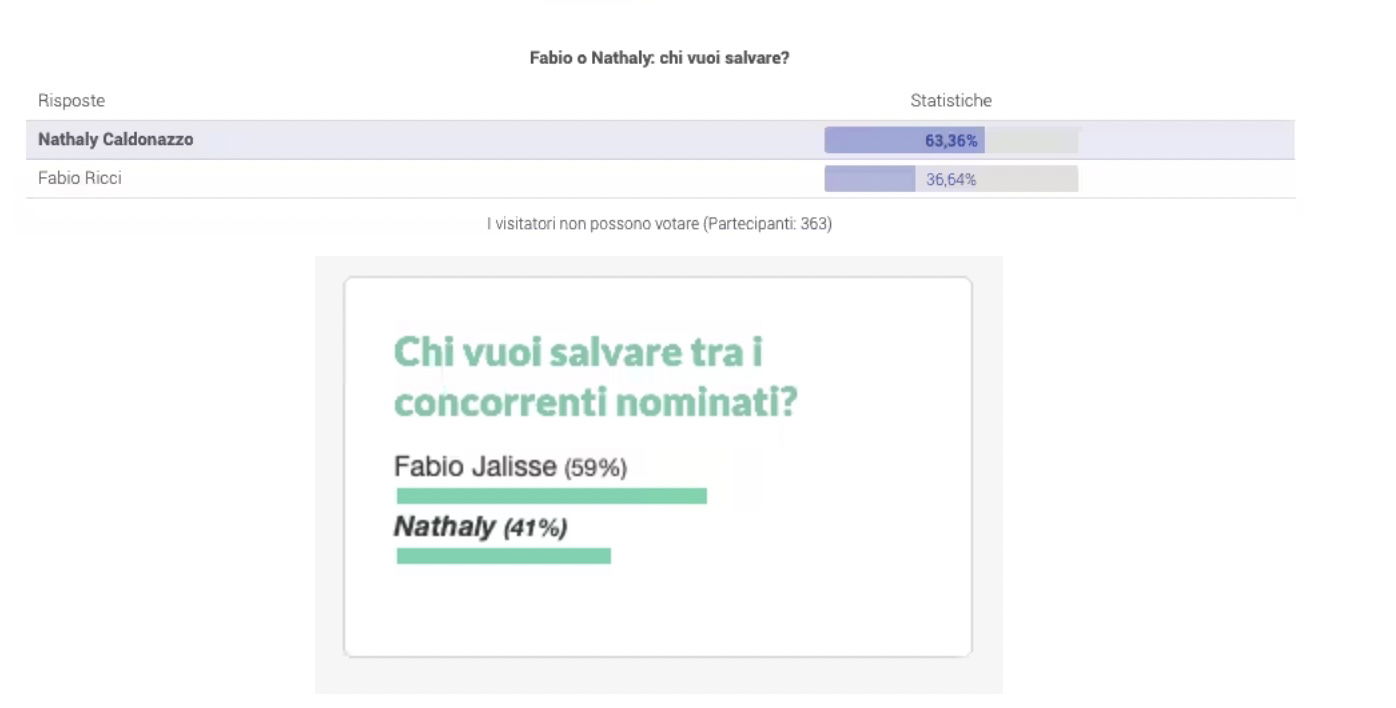
Task: Click the 63,36% percentage label
Action: (x=951, y=141)
